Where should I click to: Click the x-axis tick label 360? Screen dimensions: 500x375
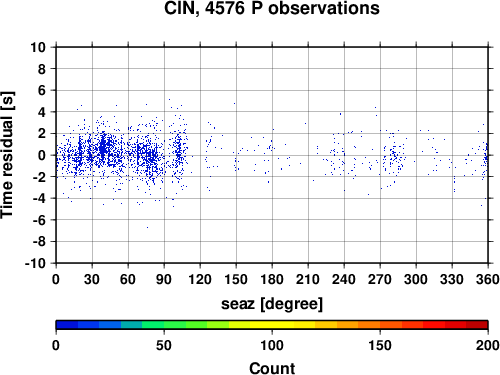coord(488,279)
